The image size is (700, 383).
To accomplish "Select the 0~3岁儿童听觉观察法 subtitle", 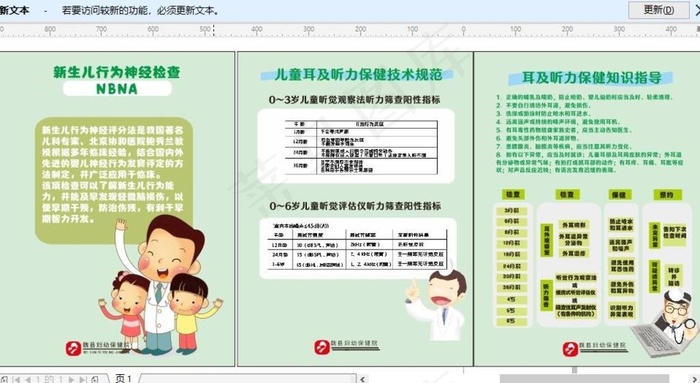I will (x=354, y=100).
